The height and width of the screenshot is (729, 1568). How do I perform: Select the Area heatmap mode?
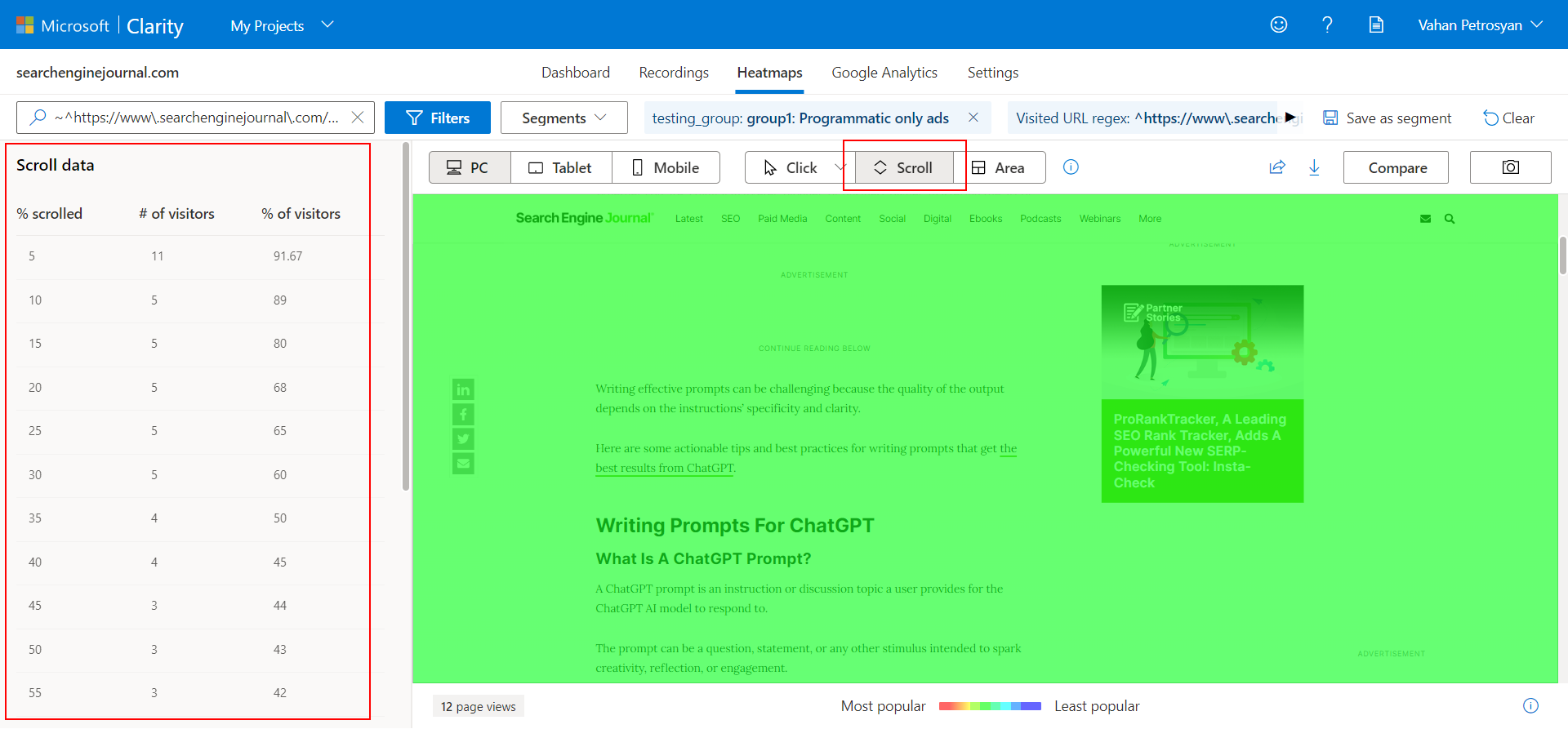point(999,167)
